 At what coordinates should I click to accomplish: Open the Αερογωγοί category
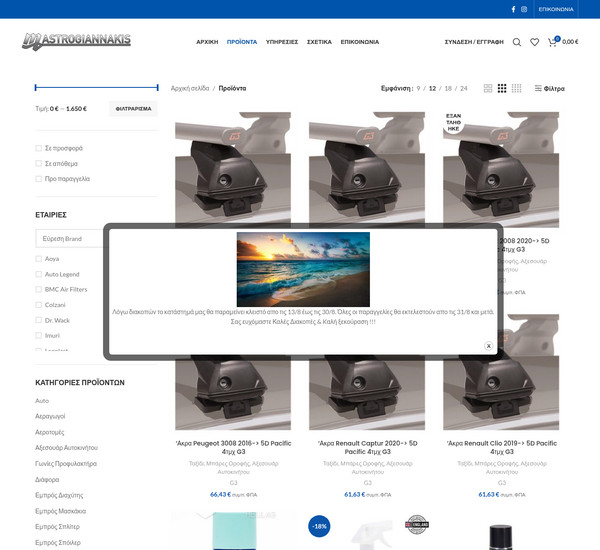(x=50, y=416)
